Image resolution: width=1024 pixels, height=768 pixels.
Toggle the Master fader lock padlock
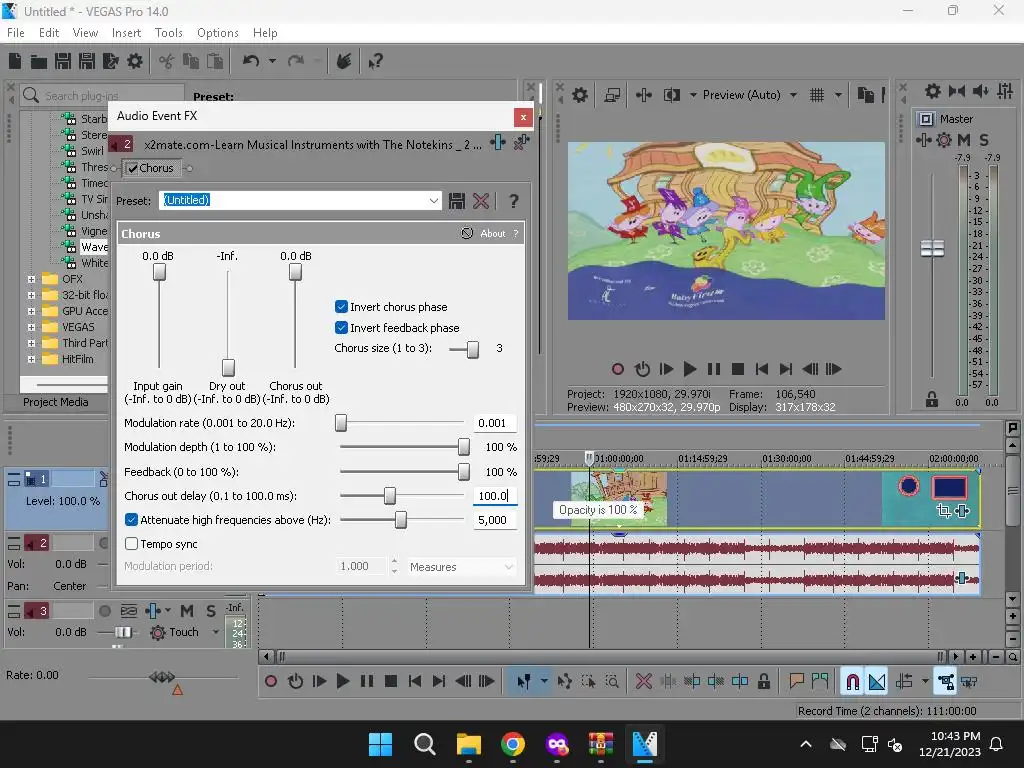931,399
